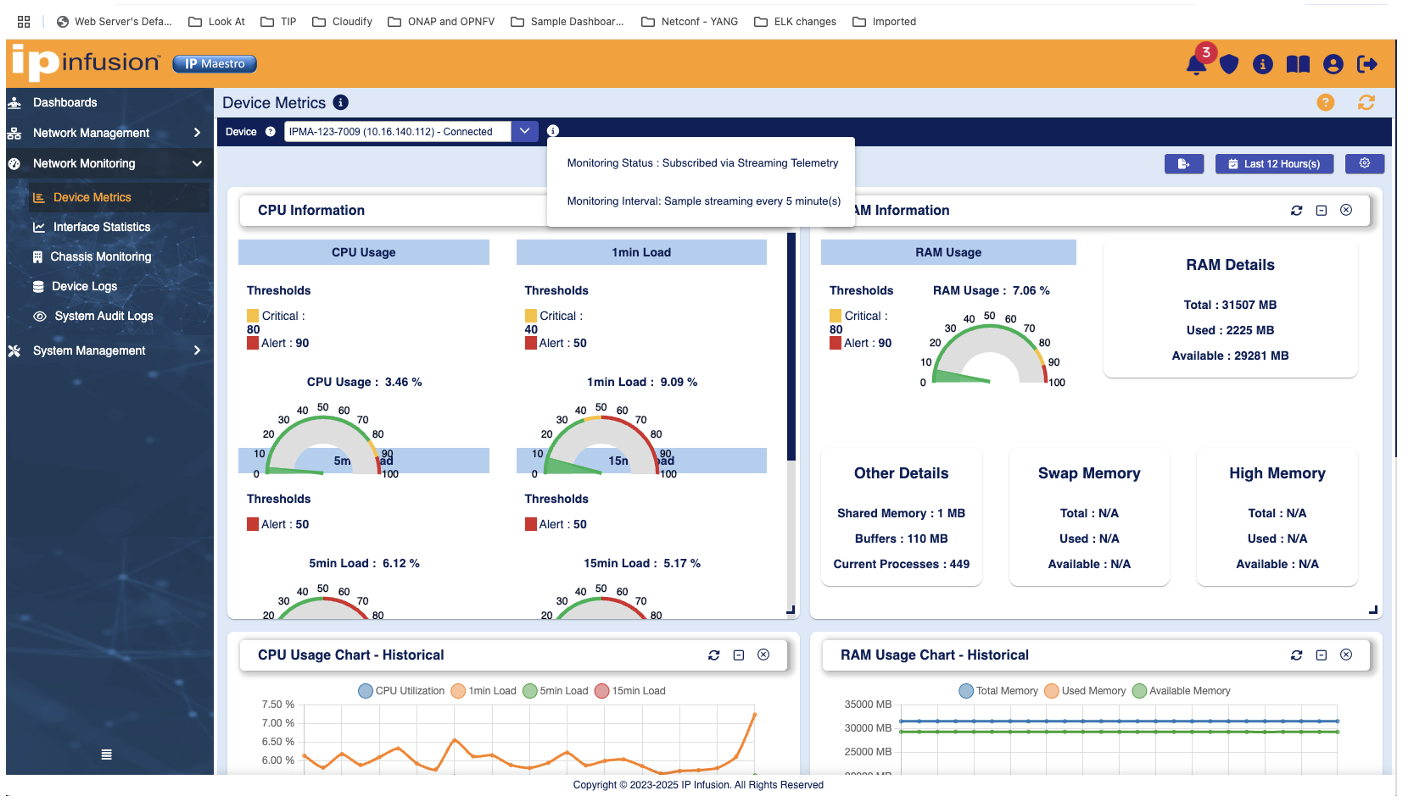
Task: Open the Device selection dropdown arrow
Action: tap(525, 131)
